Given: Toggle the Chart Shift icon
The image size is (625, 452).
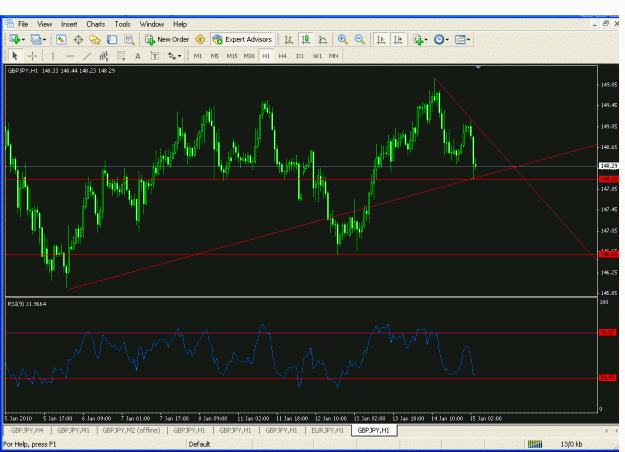Looking at the screenshot, I should 398,39.
